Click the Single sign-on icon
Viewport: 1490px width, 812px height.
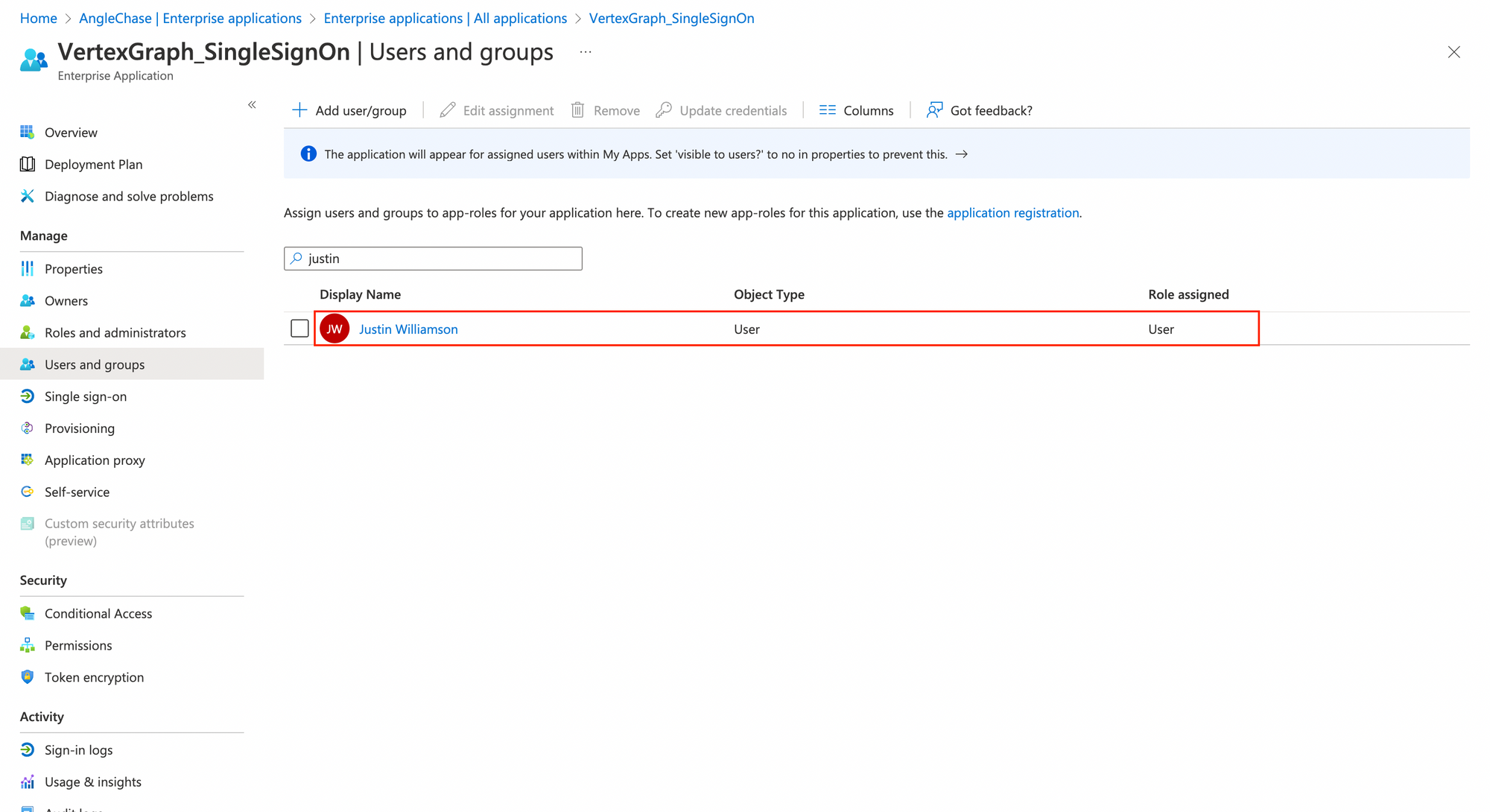click(x=28, y=396)
